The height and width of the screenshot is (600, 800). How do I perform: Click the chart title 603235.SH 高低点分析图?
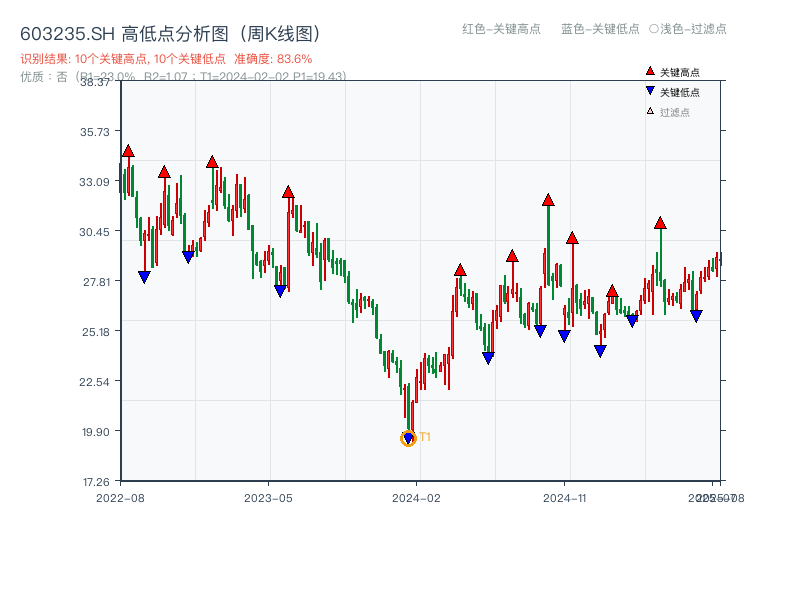pyautogui.click(x=171, y=34)
